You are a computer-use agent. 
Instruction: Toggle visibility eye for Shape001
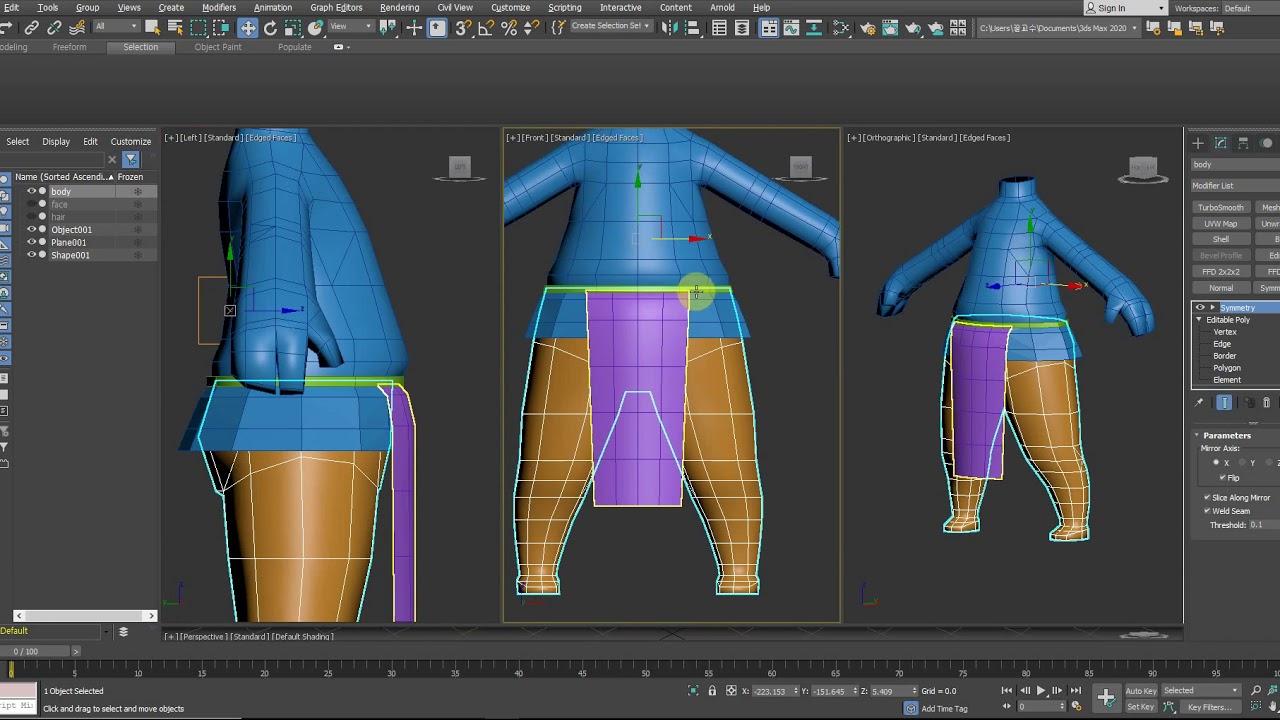pos(31,255)
